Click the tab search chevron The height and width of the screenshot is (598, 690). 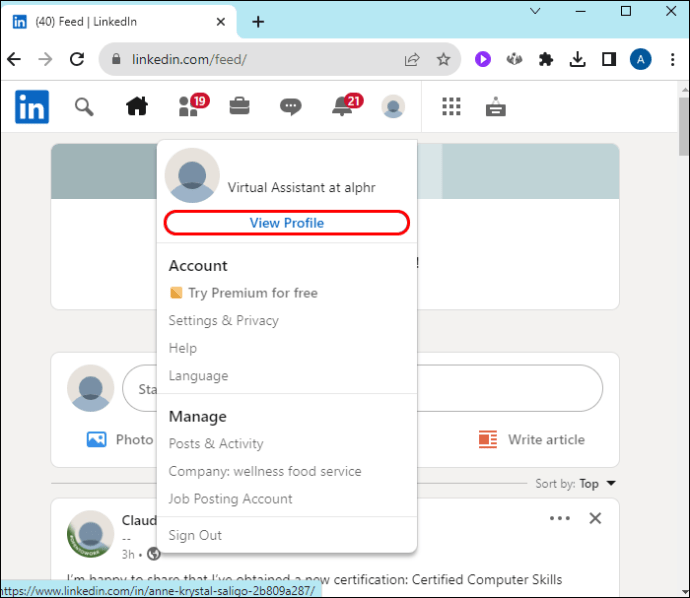535,11
